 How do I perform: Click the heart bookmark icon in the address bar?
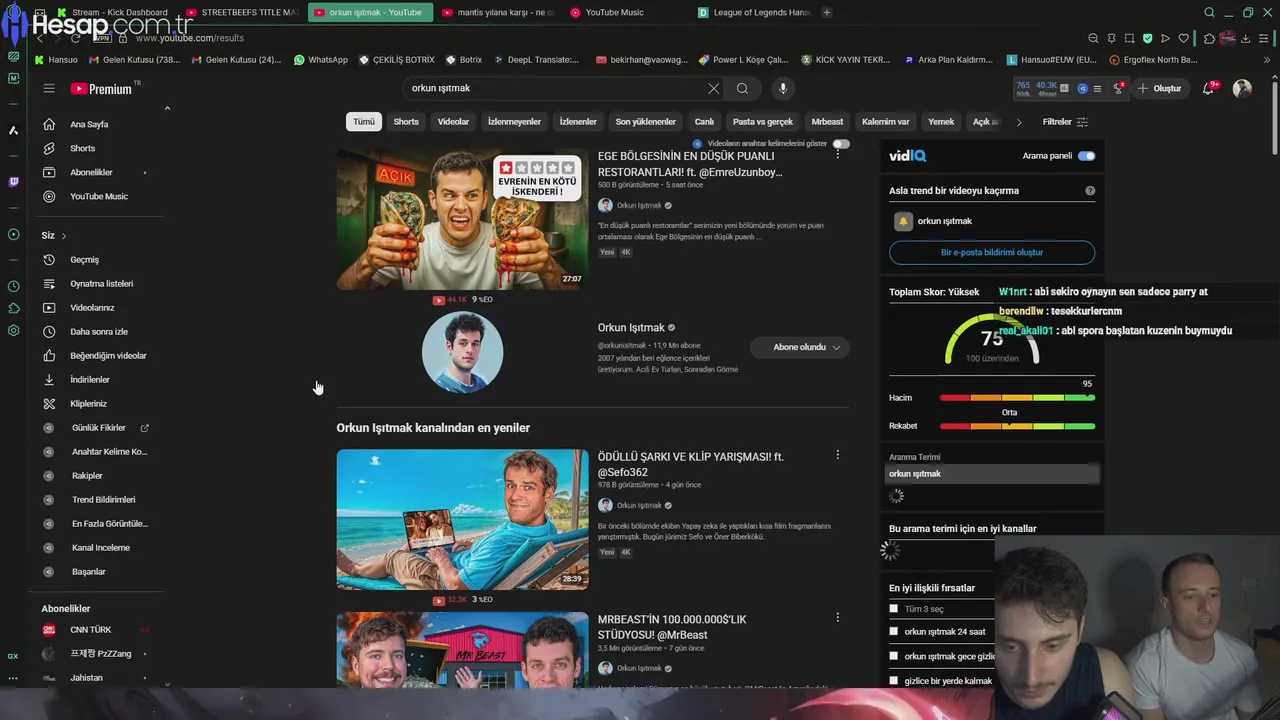1183,38
